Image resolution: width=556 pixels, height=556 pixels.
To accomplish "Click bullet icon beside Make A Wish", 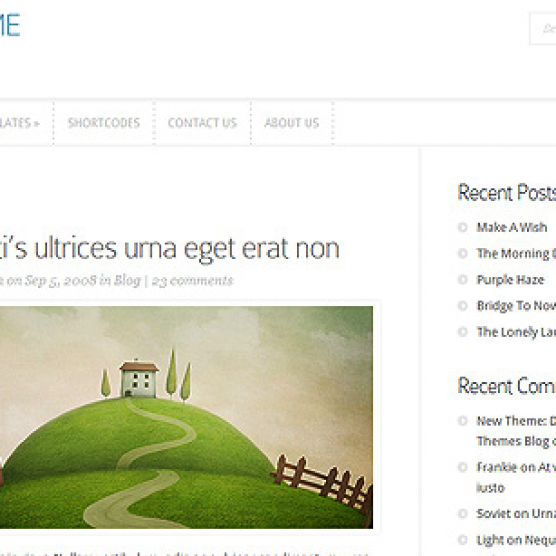I will 463,227.
